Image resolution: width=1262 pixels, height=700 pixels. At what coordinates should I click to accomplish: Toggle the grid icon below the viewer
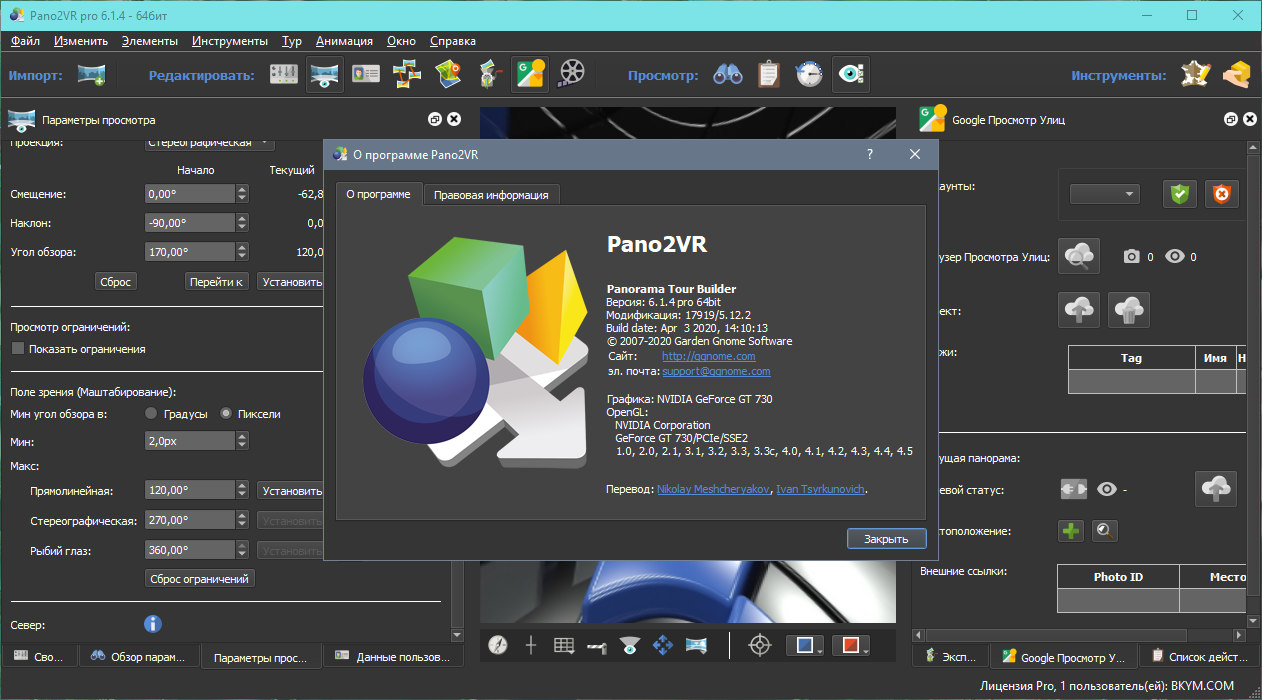[564, 646]
